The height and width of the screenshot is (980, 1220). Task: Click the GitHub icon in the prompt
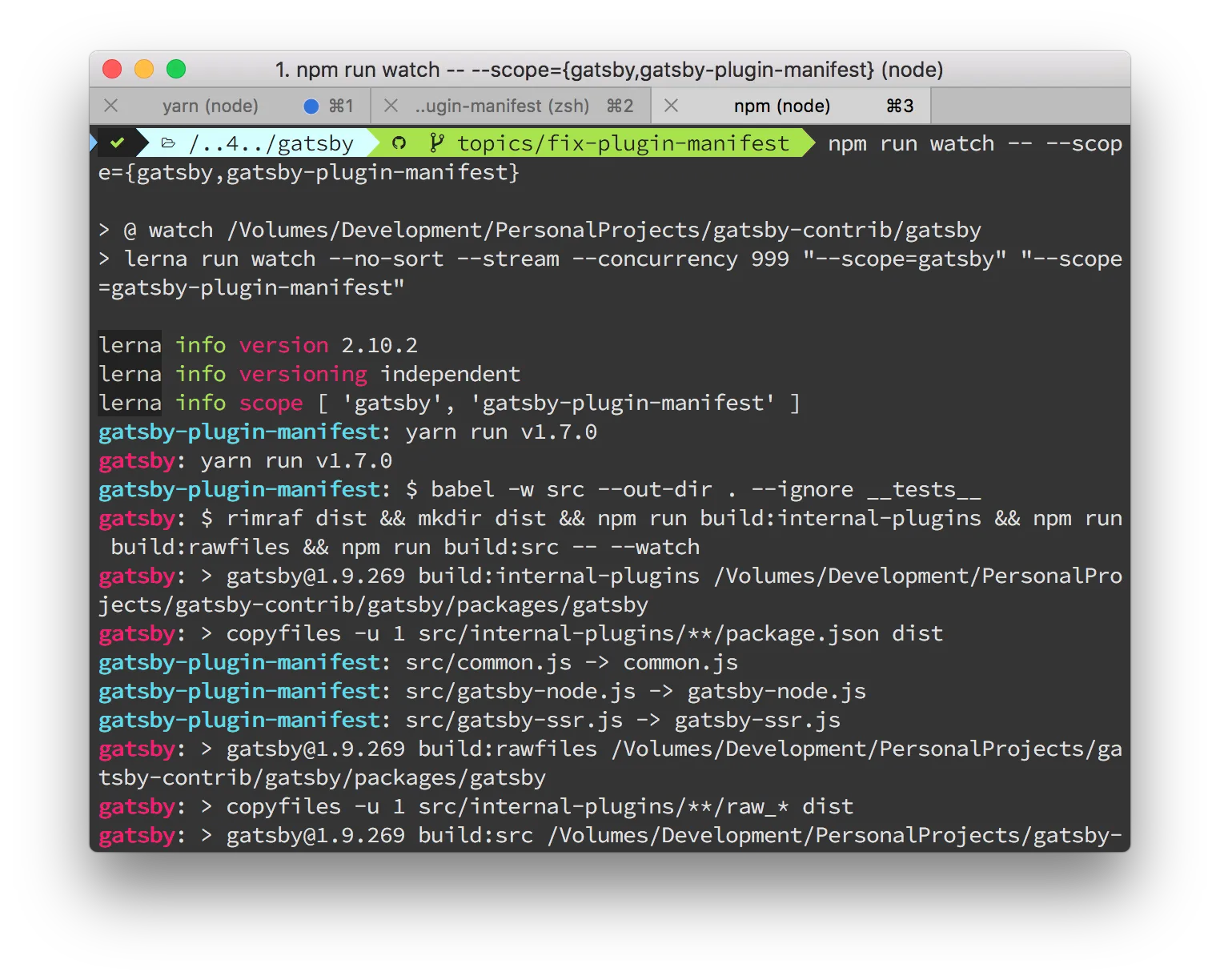tap(399, 143)
